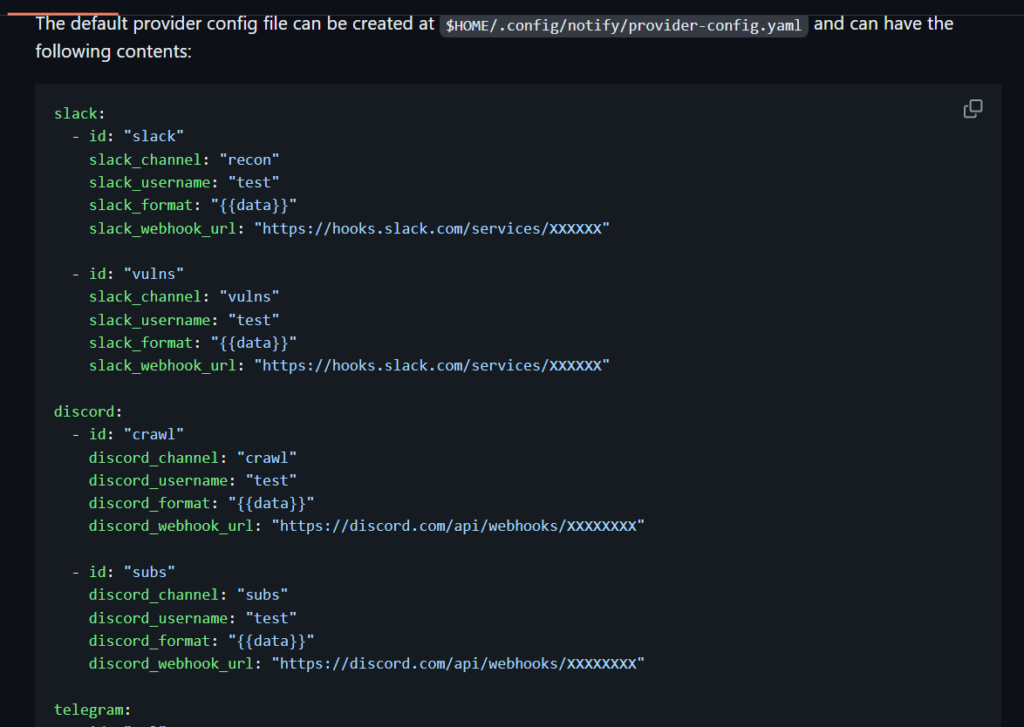Click the "telegram:" top-level key
The image size is (1024, 727).
(93, 710)
